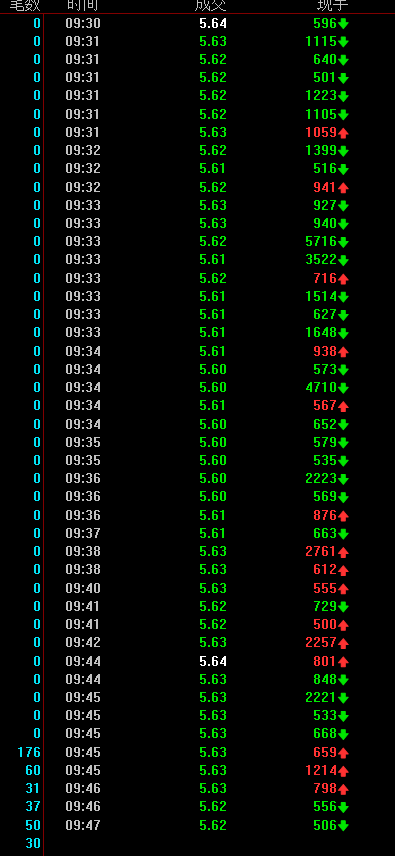395x856 pixels.
Task: Click the green down arrow beside volume 3522
Action: pos(343,260)
